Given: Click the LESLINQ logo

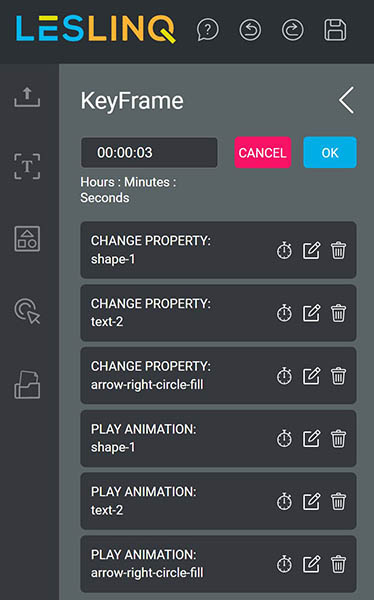Looking at the screenshot, I should (96, 29).
